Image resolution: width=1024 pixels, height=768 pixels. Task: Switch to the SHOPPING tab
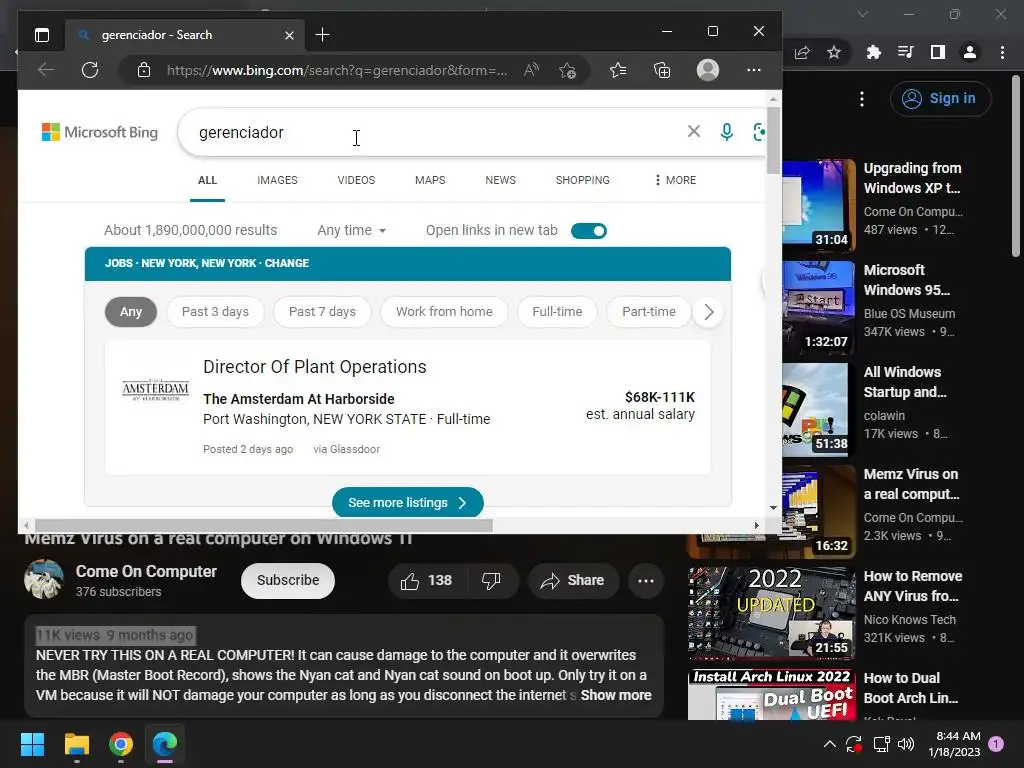[x=583, y=180]
